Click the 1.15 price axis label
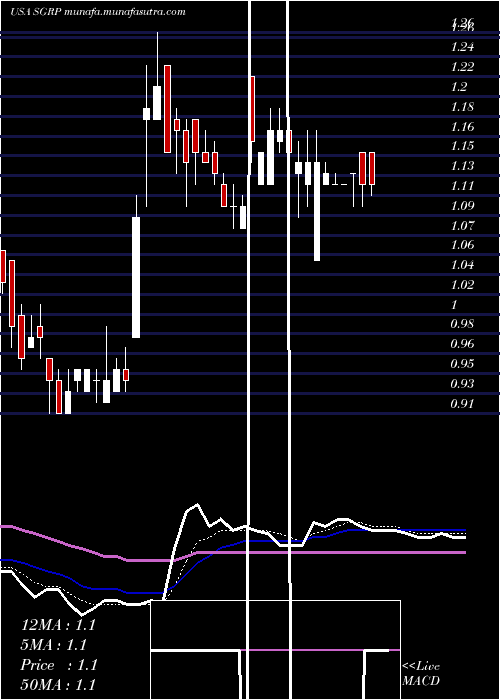Viewport: 500px width, 700px height. tap(462, 146)
